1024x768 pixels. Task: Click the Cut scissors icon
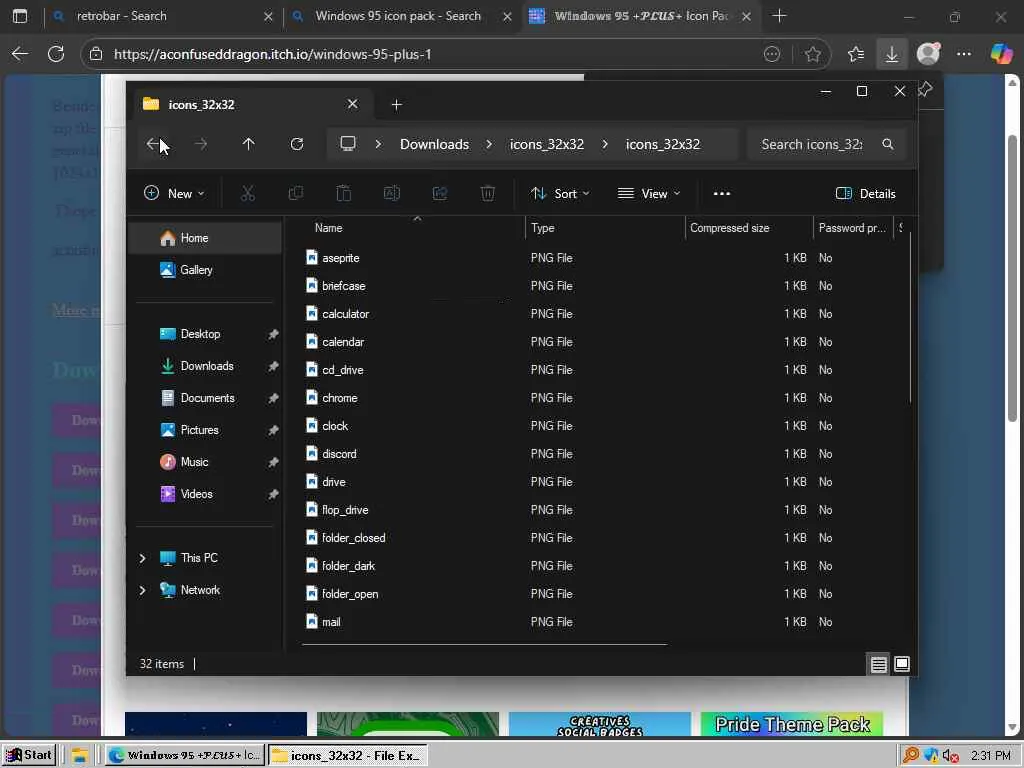pos(248,193)
